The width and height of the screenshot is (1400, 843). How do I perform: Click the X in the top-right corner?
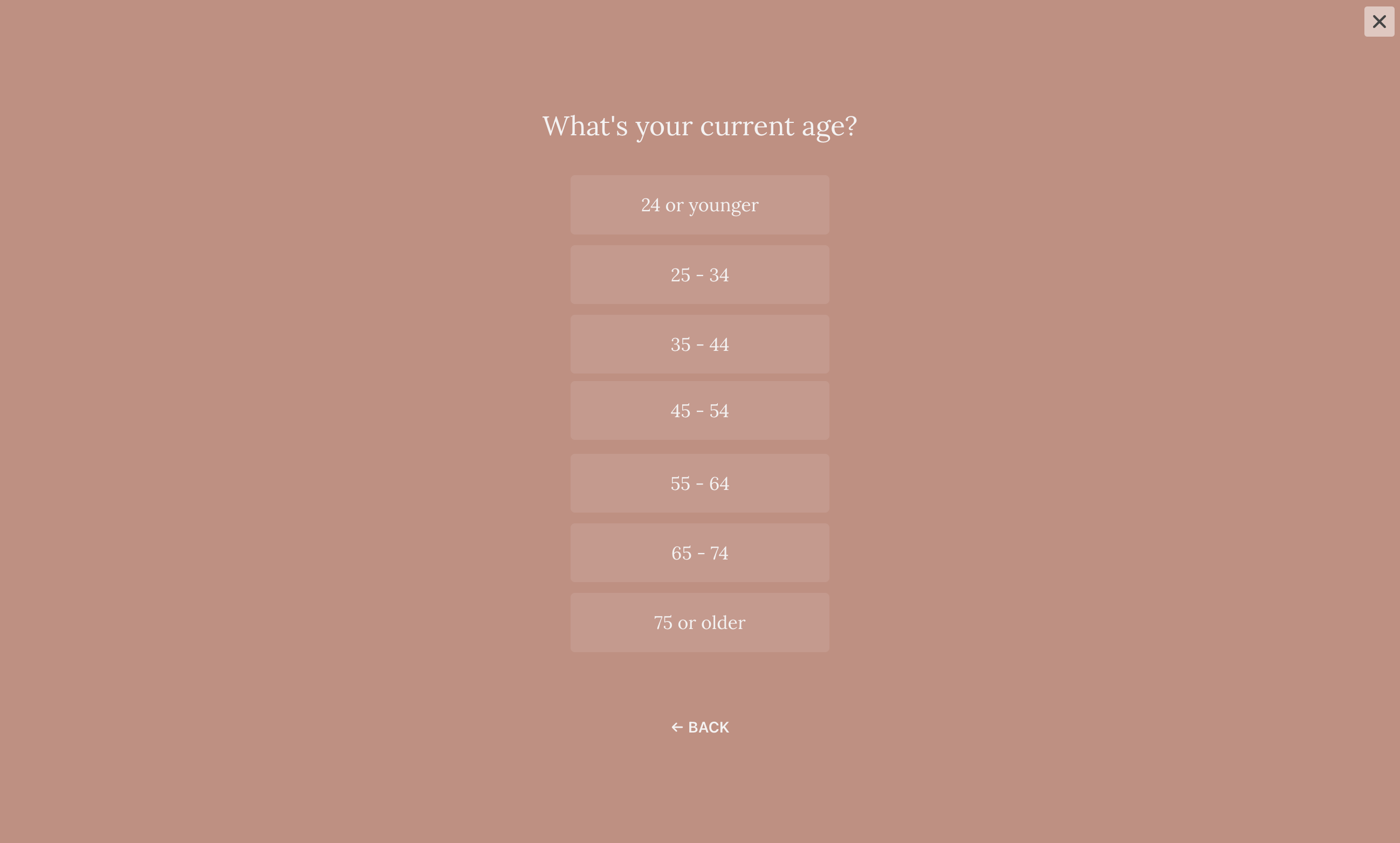point(1379,22)
